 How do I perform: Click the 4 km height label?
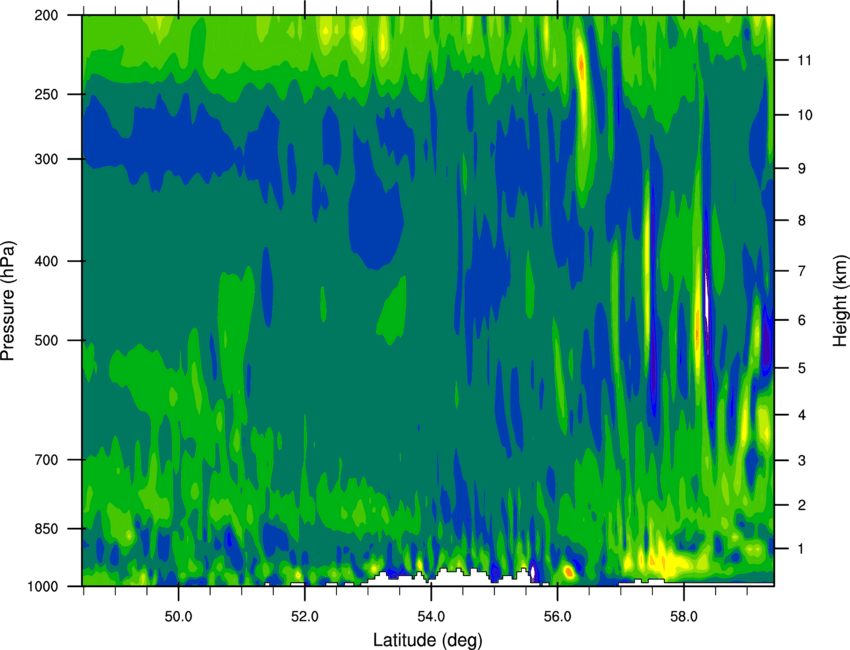pyautogui.click(x=802, y=415)
